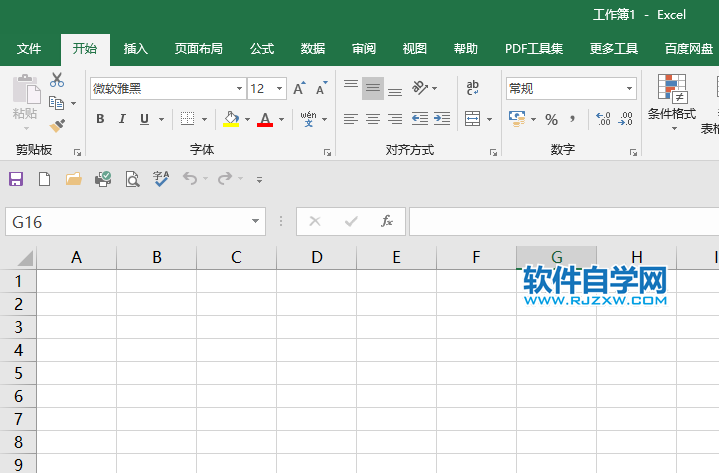
Task: Open the 对齐方式 alignment dialog launcher
Action: click(x=493, y=153)
